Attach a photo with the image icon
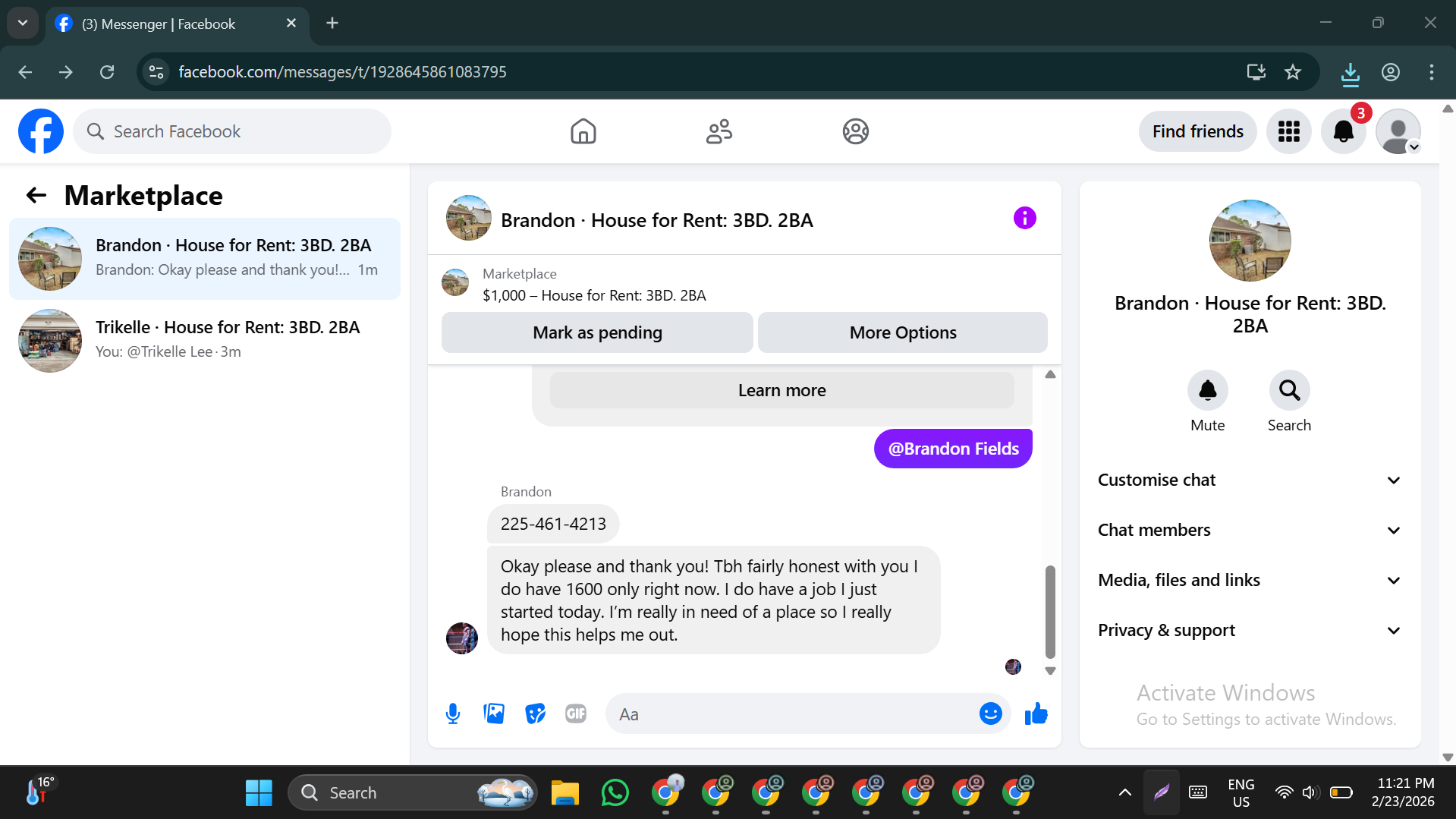 tap(494, 713)
